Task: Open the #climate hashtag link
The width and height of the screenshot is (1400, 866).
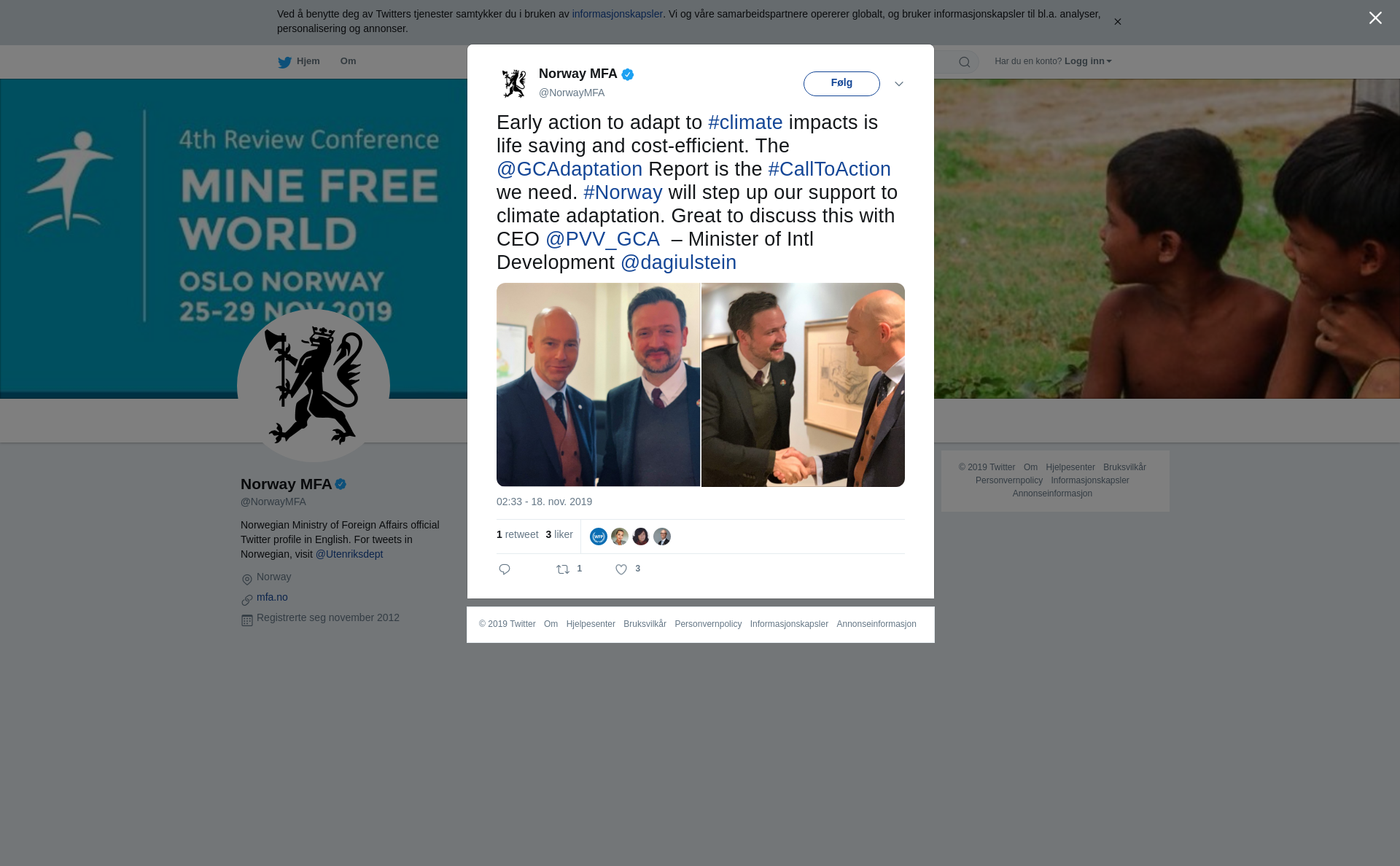Action: tap(745, 122)
